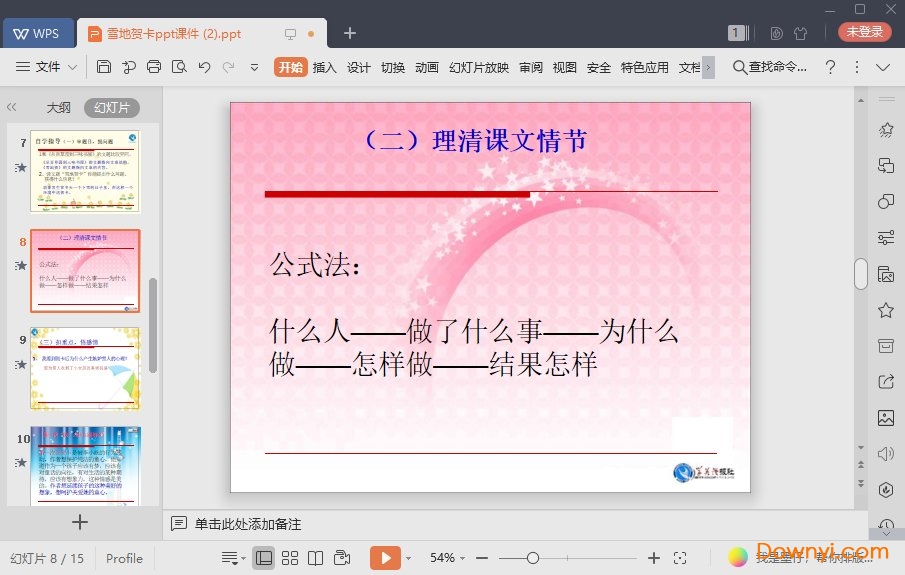Screen dimensions: 905x575
Task: Click the 未登录 login button
Action: [x=864, y=32]
